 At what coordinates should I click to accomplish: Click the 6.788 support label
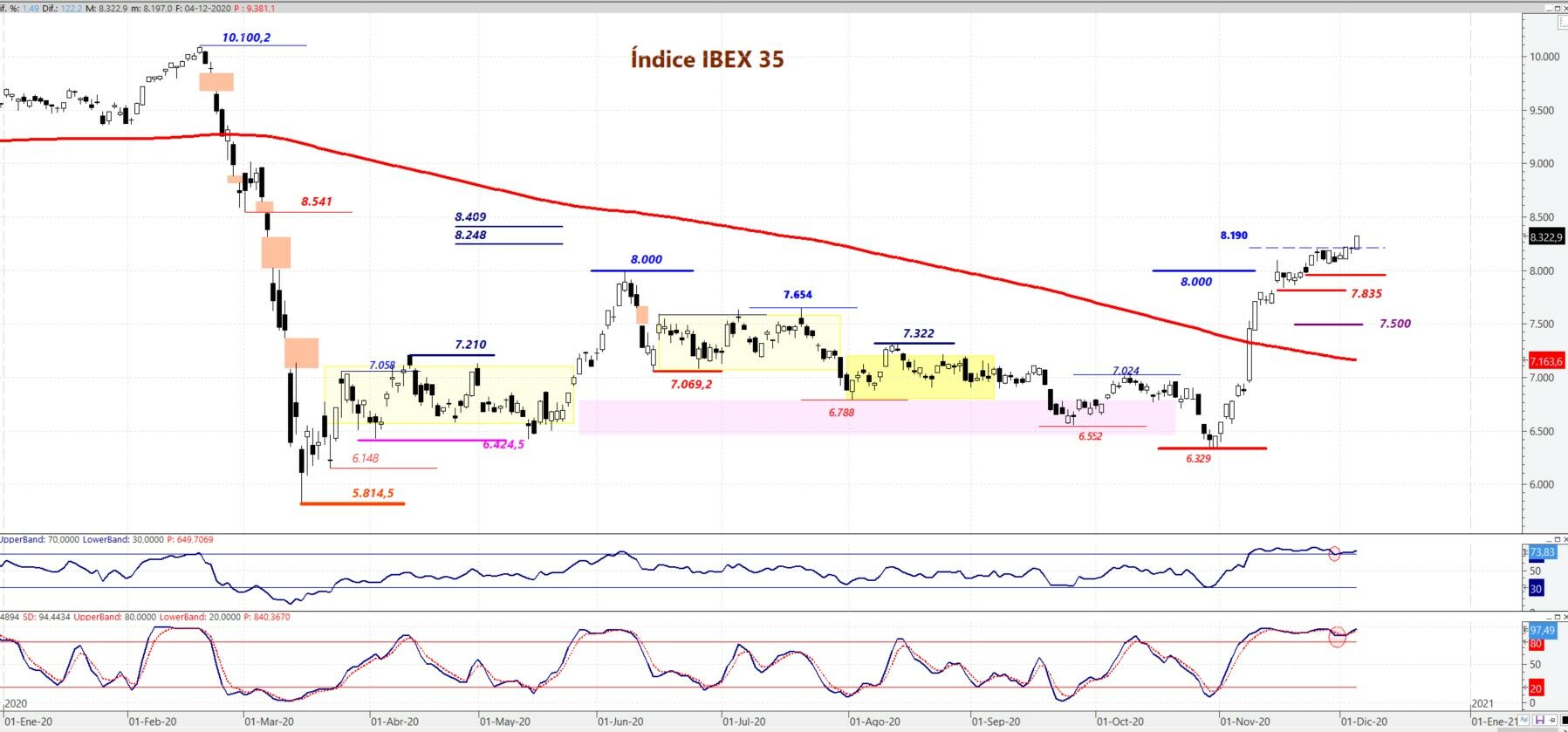[x=841, y=412]
